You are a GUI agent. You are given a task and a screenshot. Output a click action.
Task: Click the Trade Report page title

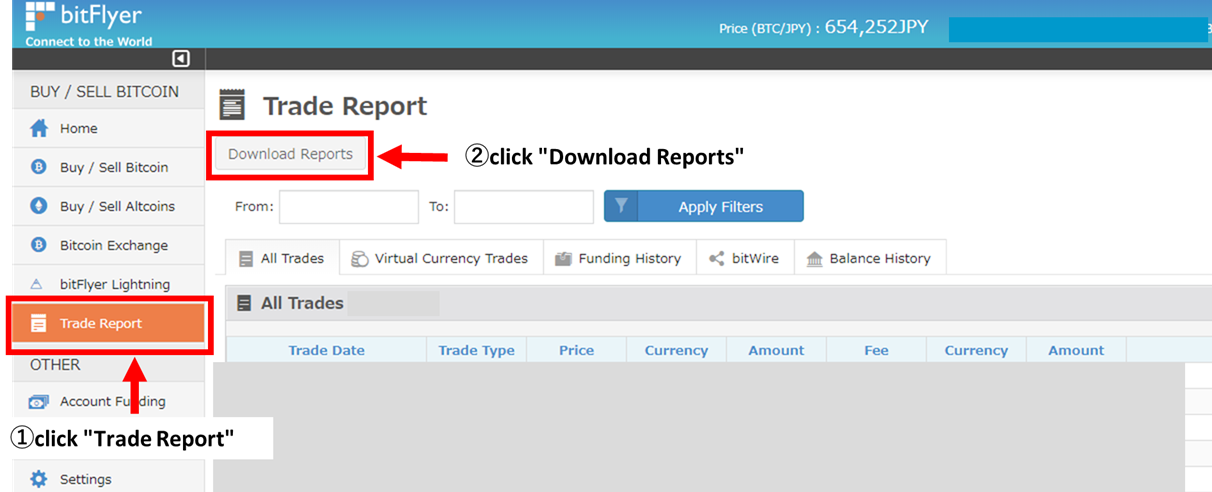tap(345, 106)
